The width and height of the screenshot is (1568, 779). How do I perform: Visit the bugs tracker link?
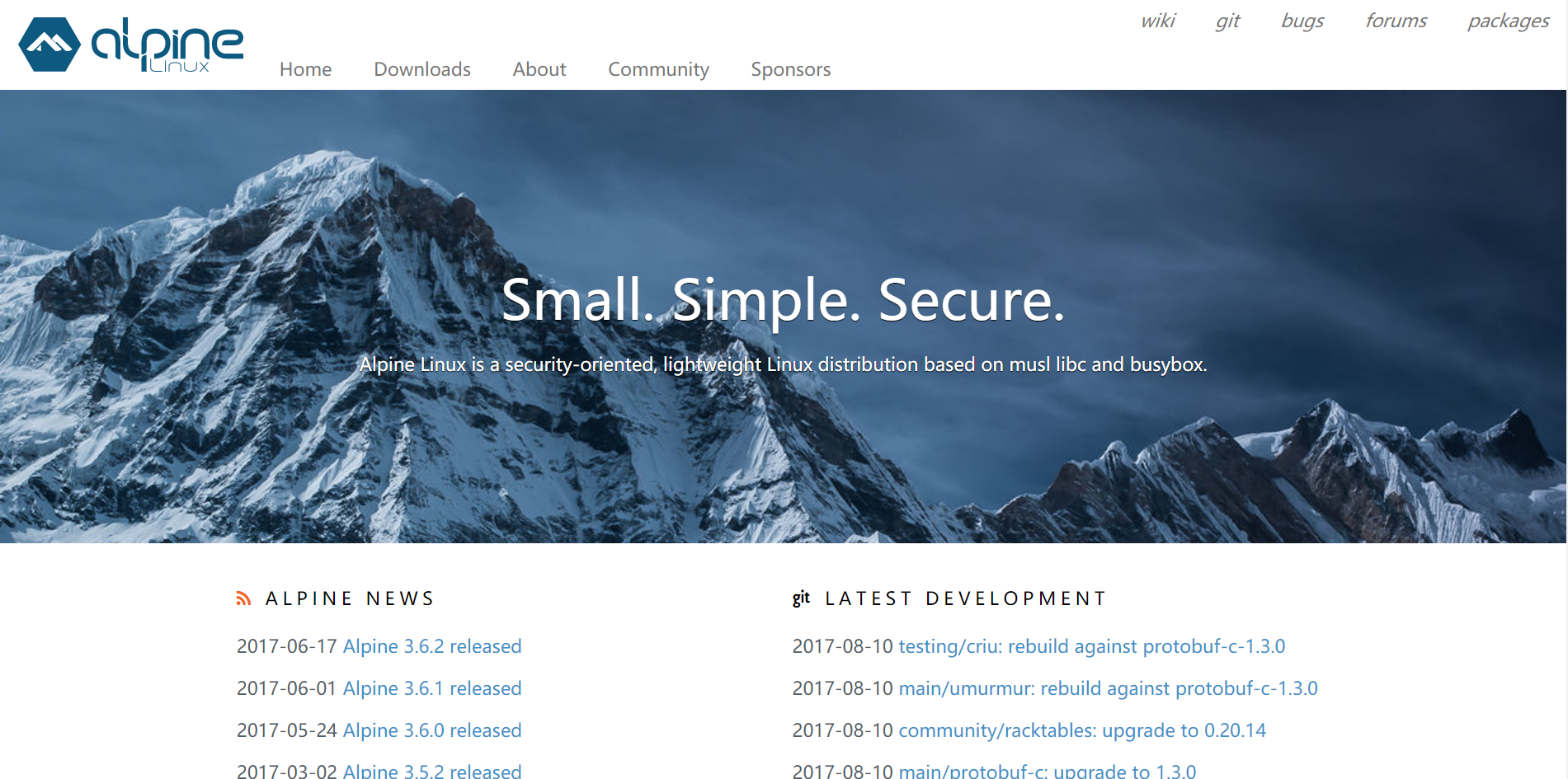click(x=1302, y=21)
